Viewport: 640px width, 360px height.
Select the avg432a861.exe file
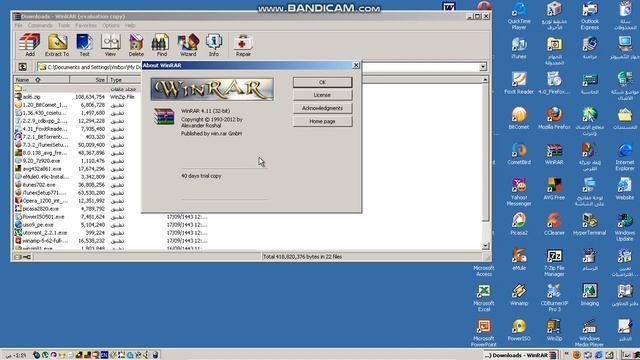[x=42, y=169]
